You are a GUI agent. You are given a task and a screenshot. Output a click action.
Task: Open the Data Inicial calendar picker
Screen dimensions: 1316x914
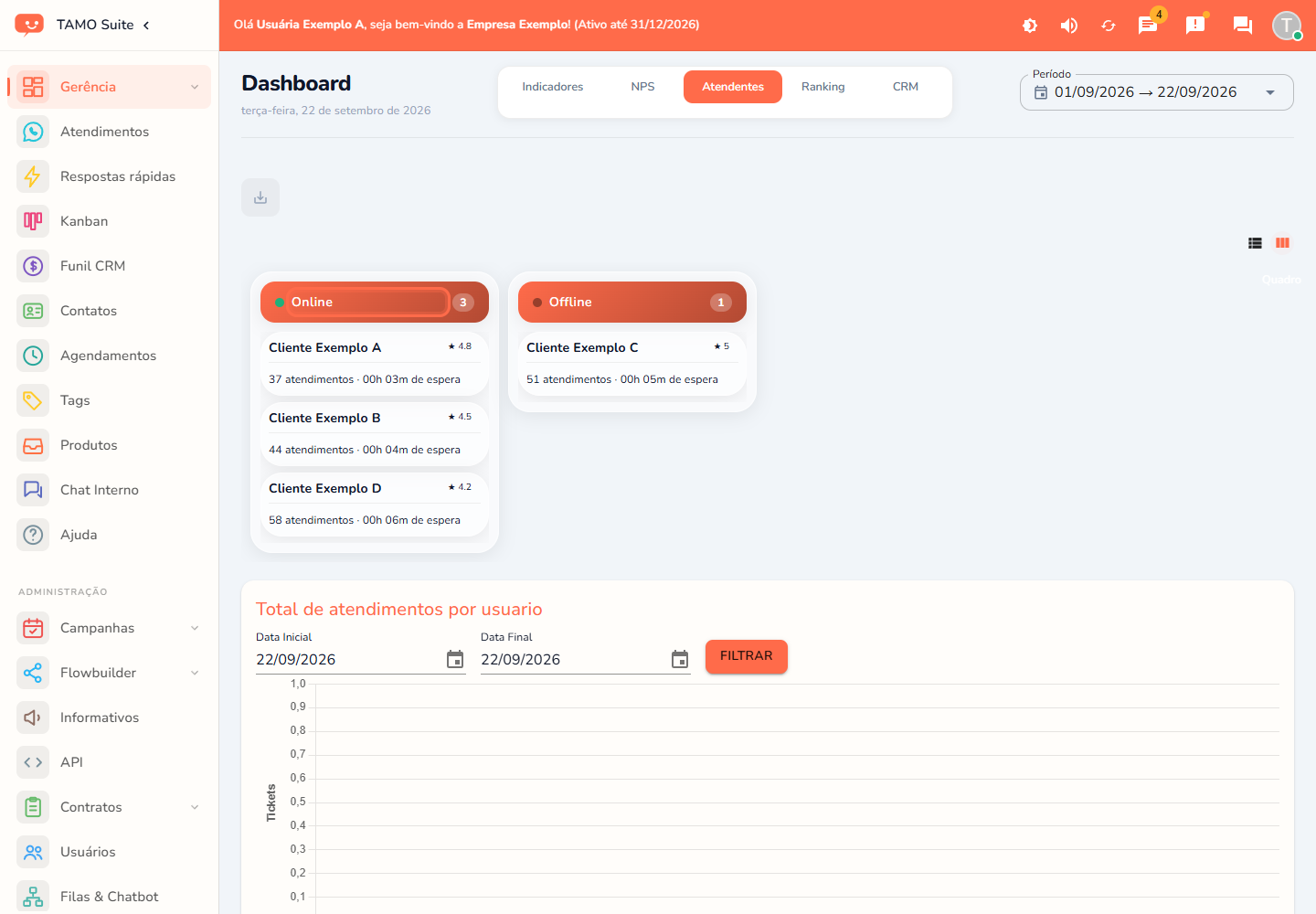[455, 660]
